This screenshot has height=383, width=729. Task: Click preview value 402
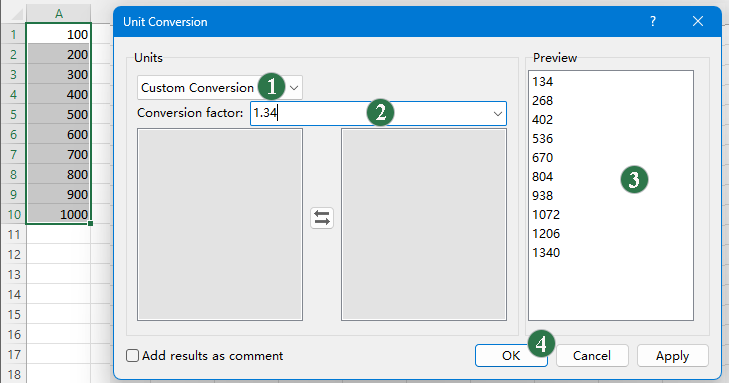tap(543, 120)
